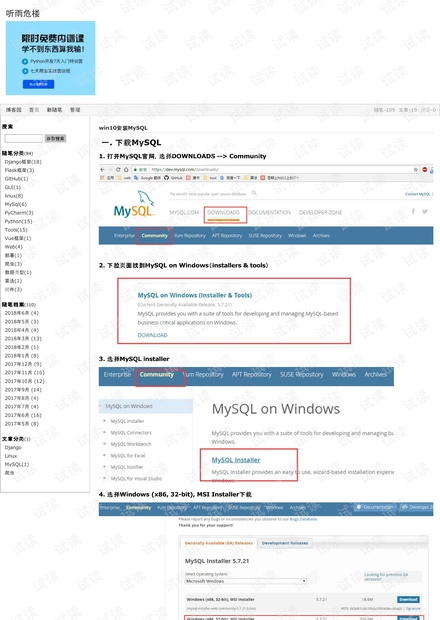The width and height of the screenshot is (440, 620).
Task: Select the Development Releases tab
Action: pos(285,543)
